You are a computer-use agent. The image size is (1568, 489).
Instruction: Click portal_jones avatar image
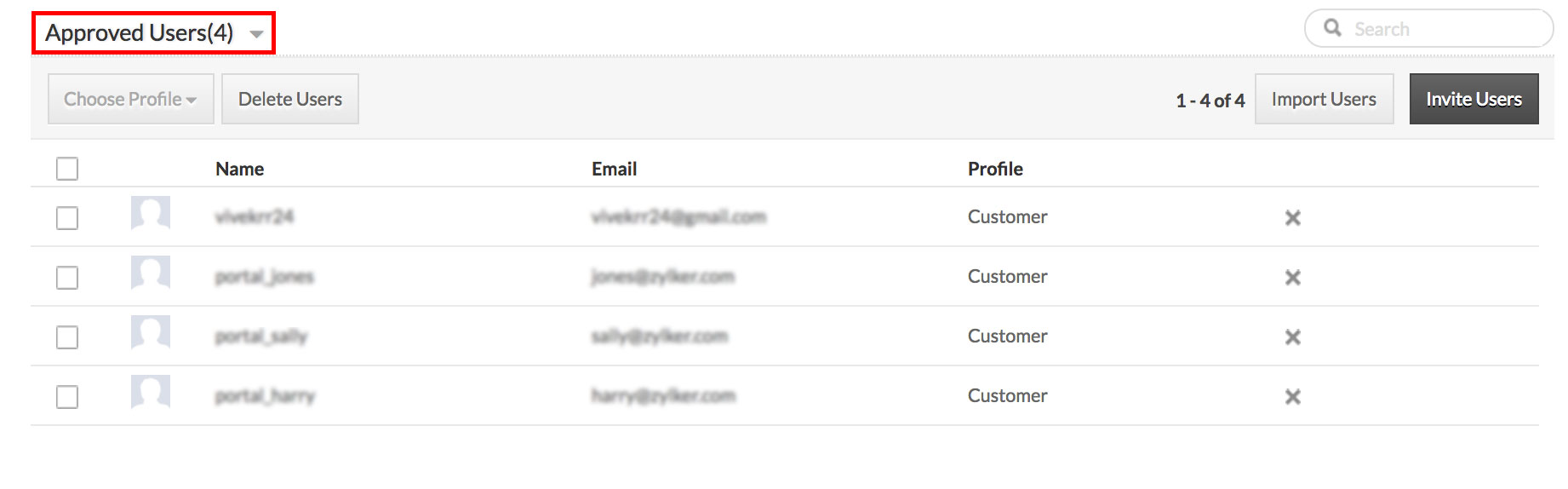[151, 273]
